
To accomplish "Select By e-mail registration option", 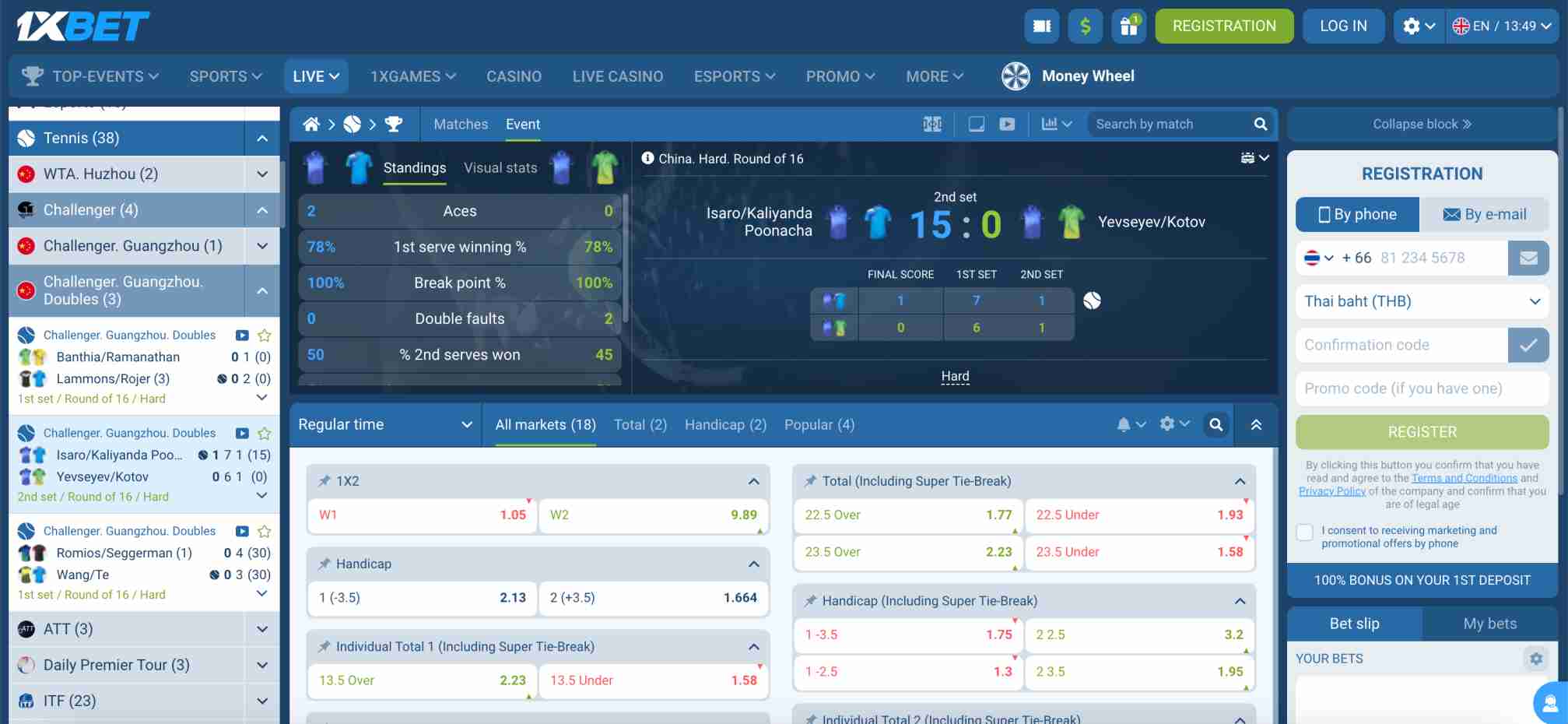I will [x=1484, y=214].
